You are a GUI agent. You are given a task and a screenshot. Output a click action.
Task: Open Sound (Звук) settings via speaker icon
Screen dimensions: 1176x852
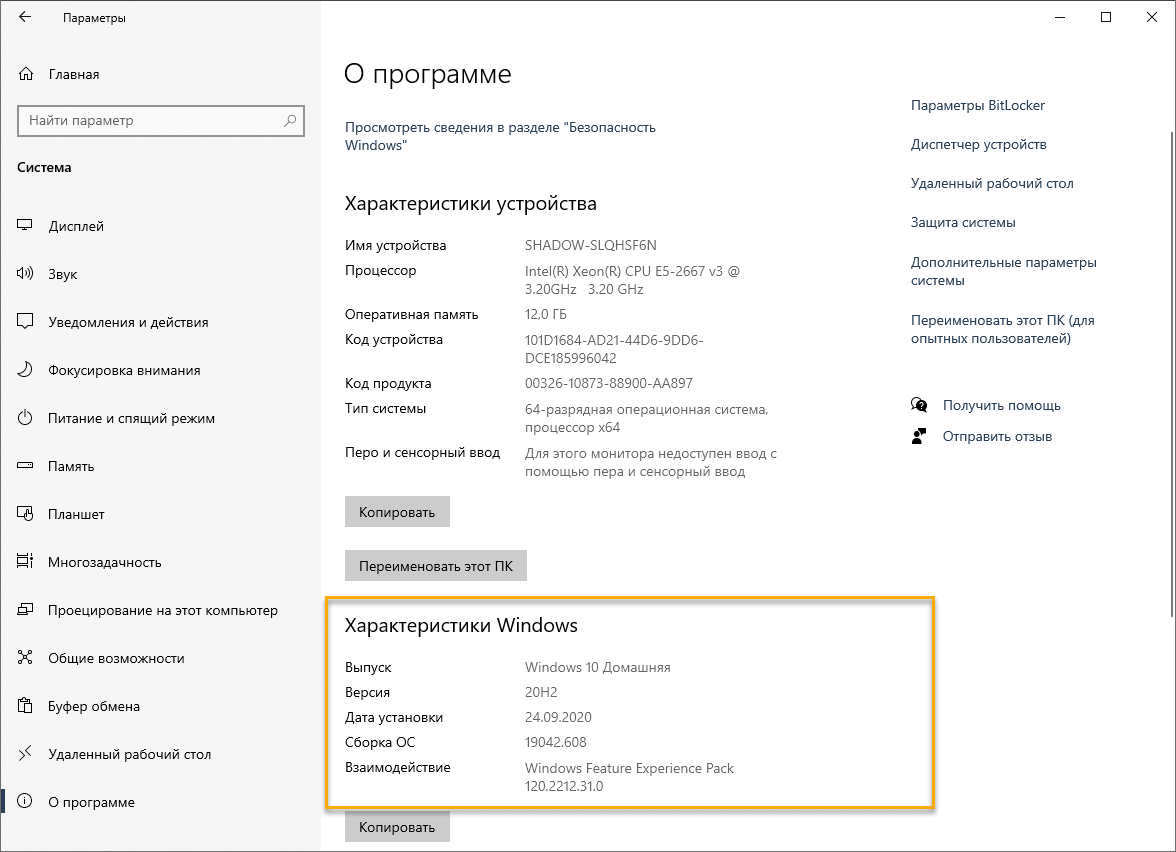click(24, 274)
